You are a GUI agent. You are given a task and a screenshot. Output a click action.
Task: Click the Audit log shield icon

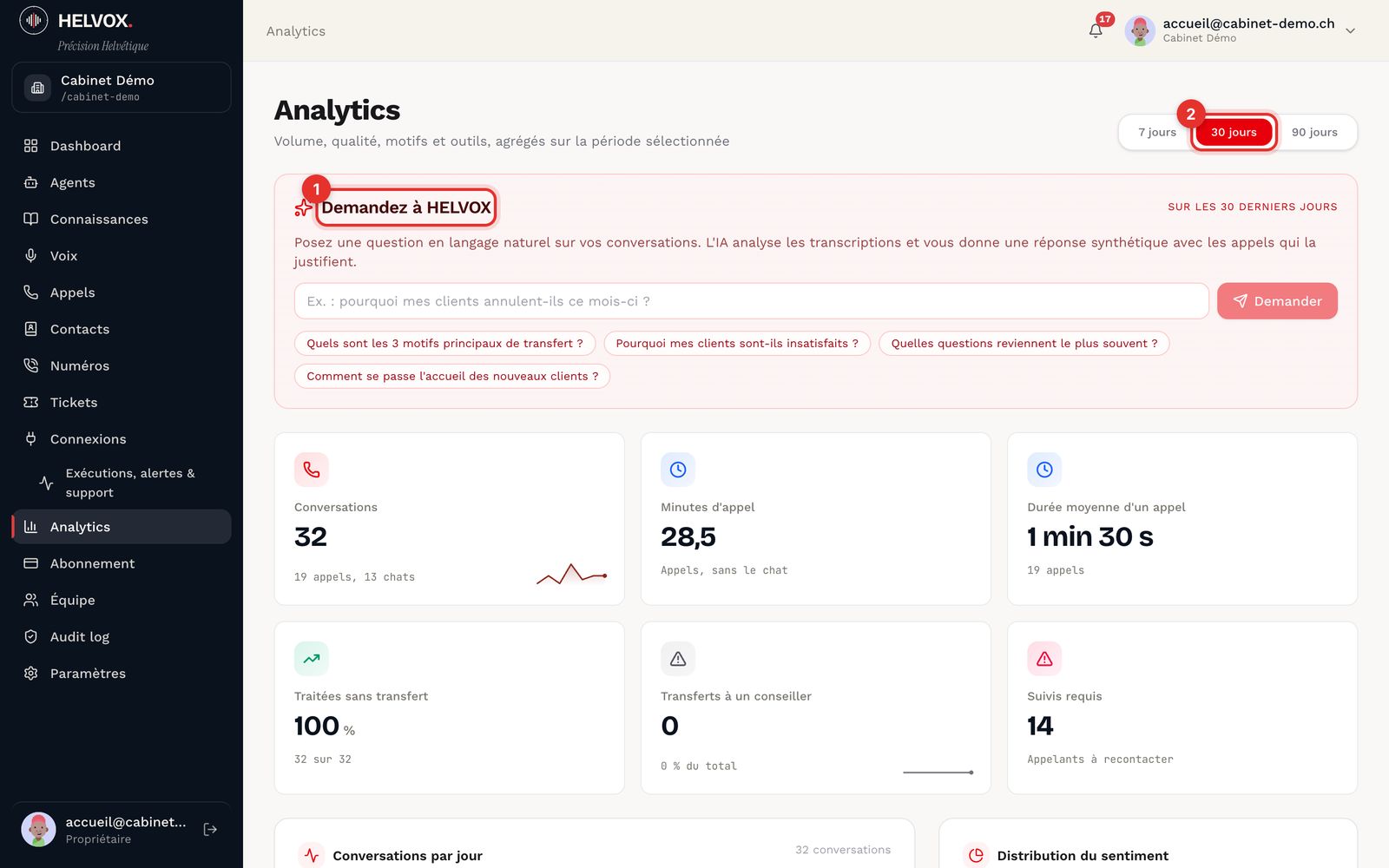coord(31,636)
